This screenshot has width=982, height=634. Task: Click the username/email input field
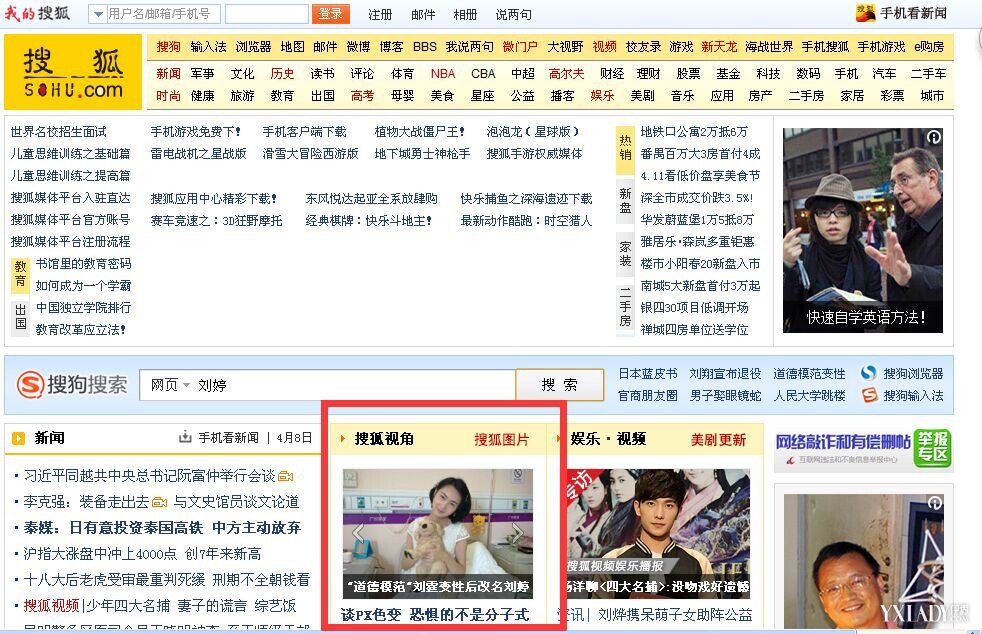coord(163,14)
